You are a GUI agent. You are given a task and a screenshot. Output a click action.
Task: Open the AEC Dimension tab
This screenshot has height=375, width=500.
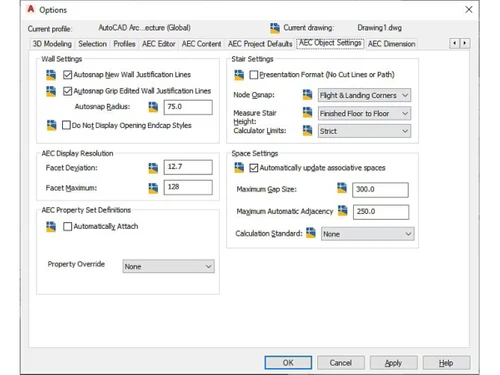point(392,44)
